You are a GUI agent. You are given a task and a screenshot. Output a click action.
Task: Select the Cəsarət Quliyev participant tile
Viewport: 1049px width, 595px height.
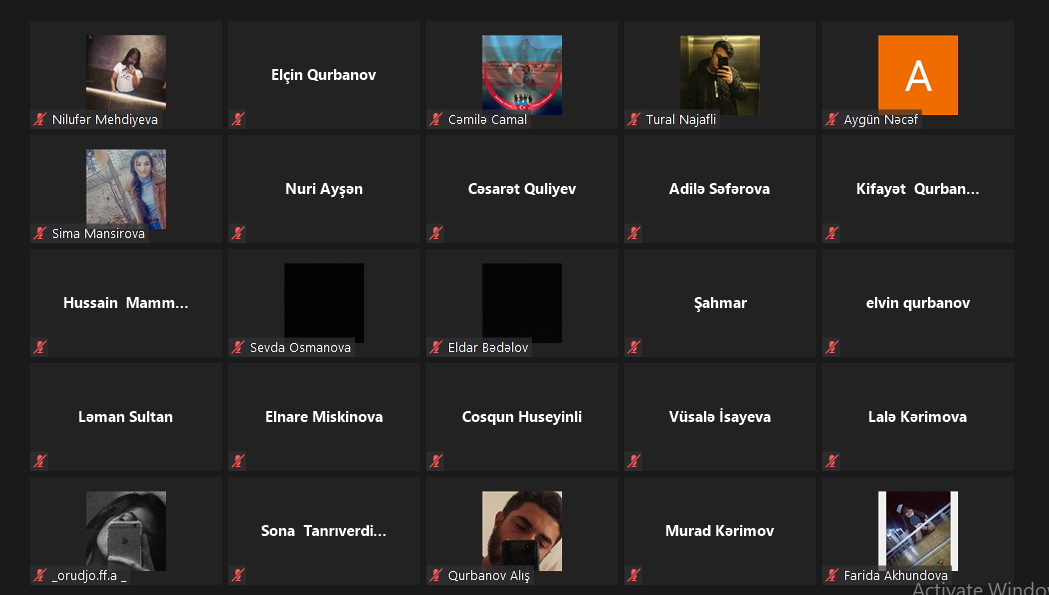coord(522,189)
